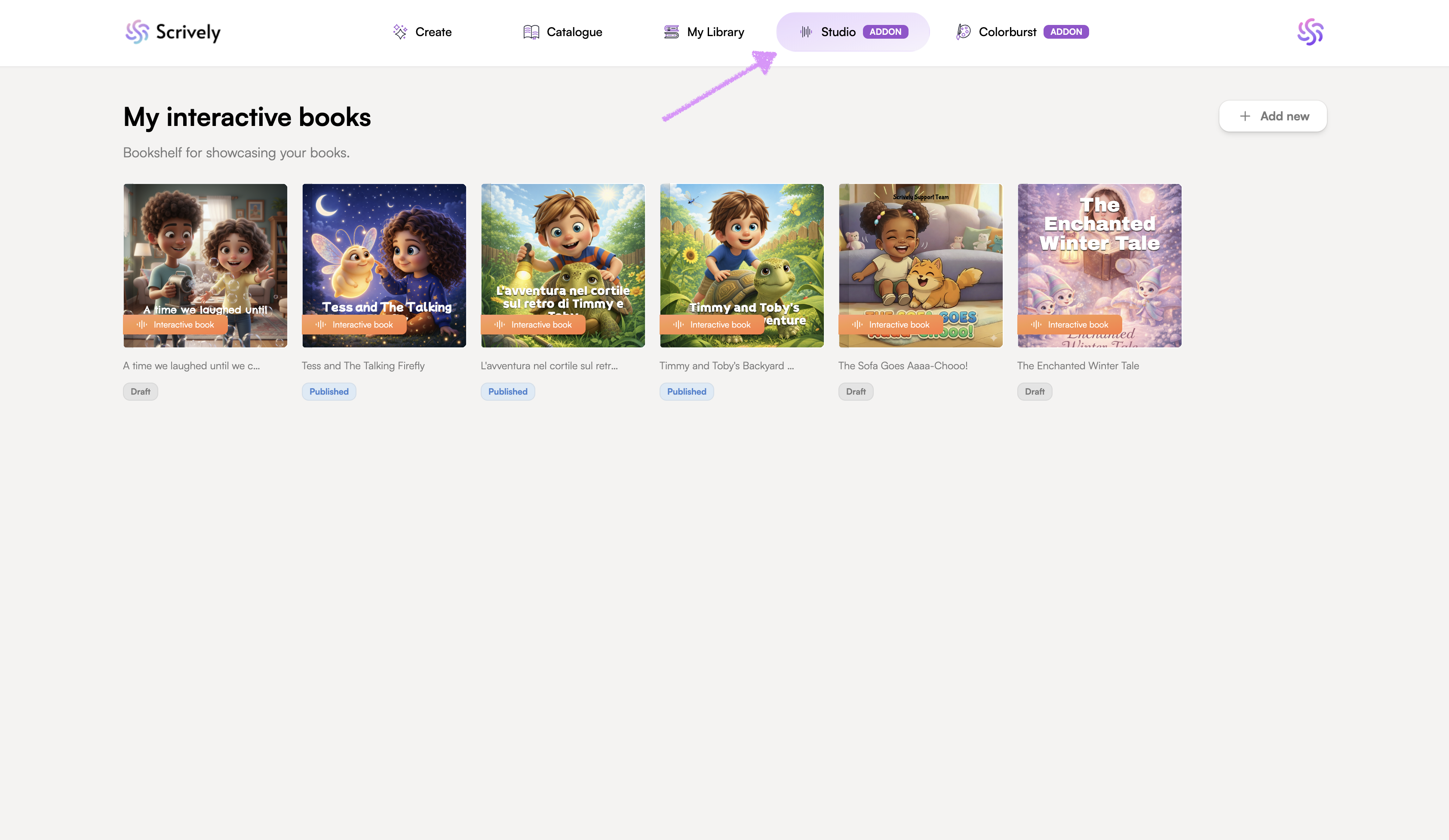This screenshot has width=1449, height=840.
Task: Click the plus icon in Add new
Action: [1245, 116]
